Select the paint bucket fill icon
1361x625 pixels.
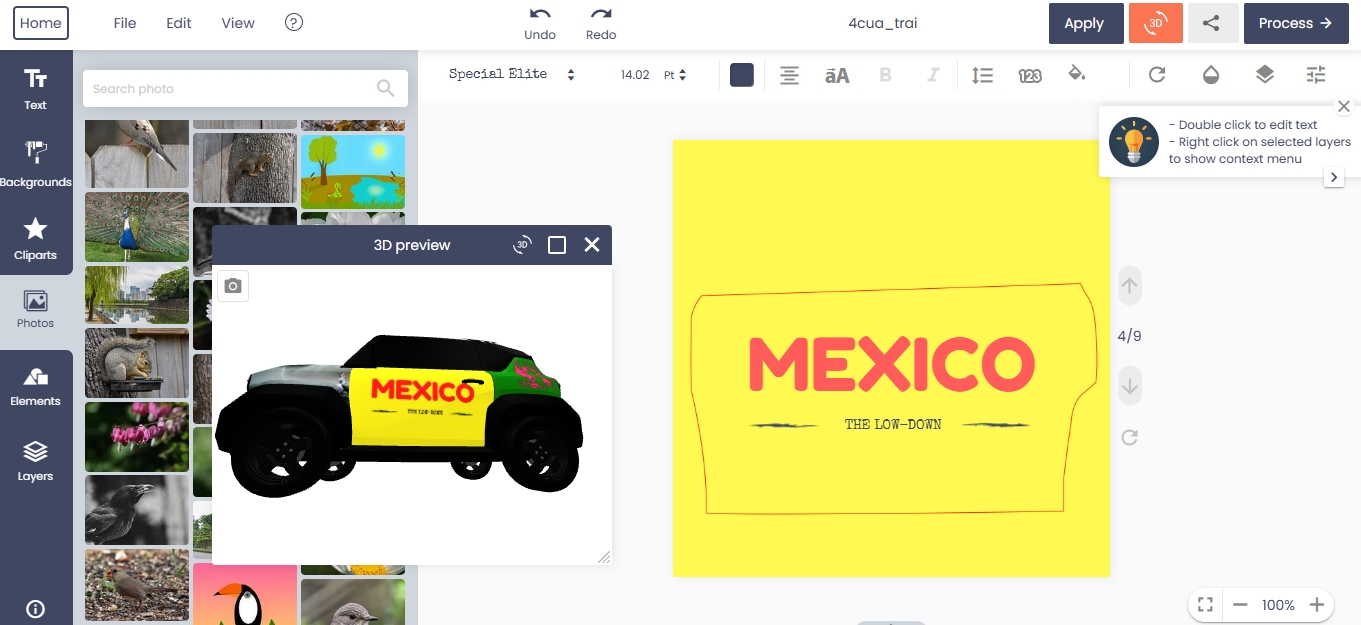[1077, 74]
